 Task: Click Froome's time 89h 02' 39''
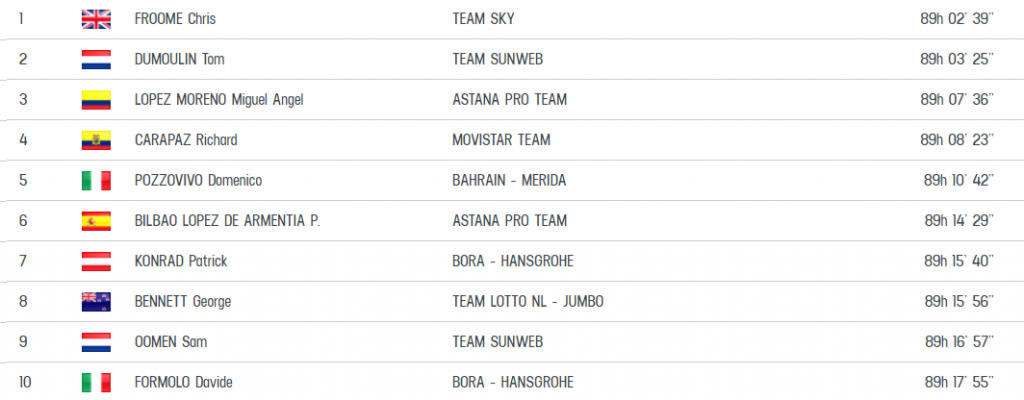pyautogui.click(x=958, y=19)
